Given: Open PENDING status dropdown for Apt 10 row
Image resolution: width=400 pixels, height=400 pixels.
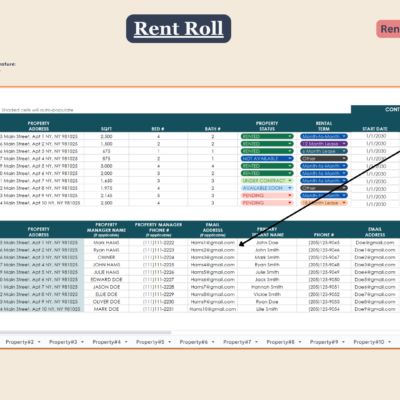Looking at the screenshot, I should click(x=267, y=203).
